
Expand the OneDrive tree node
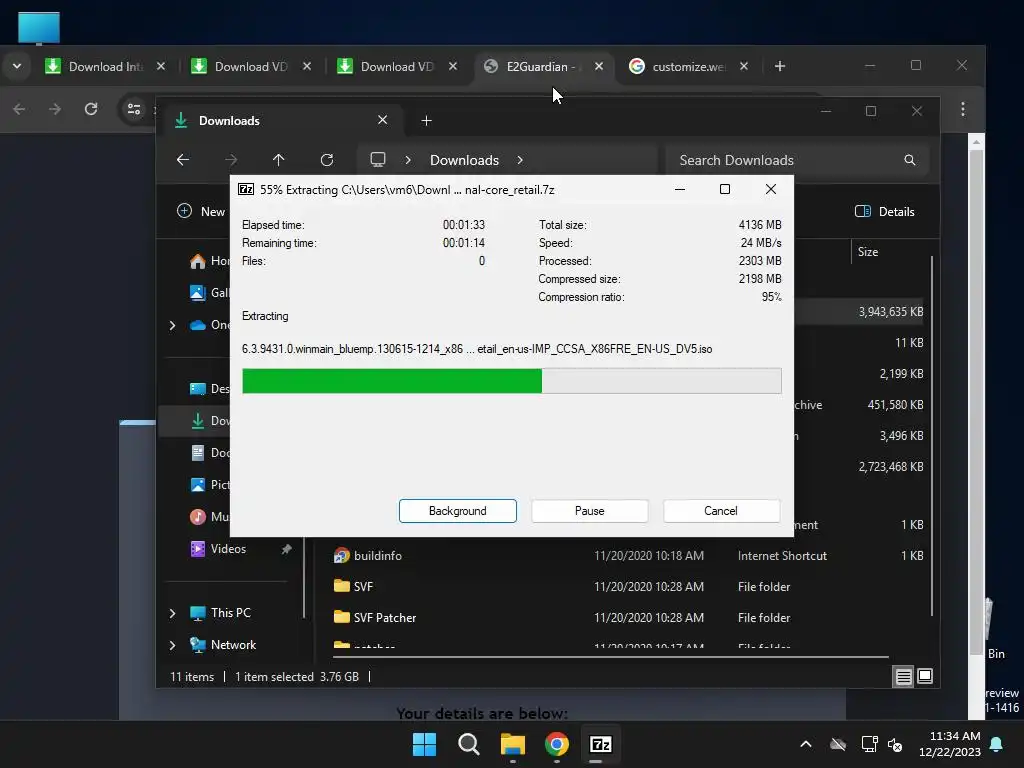point(172,325)
